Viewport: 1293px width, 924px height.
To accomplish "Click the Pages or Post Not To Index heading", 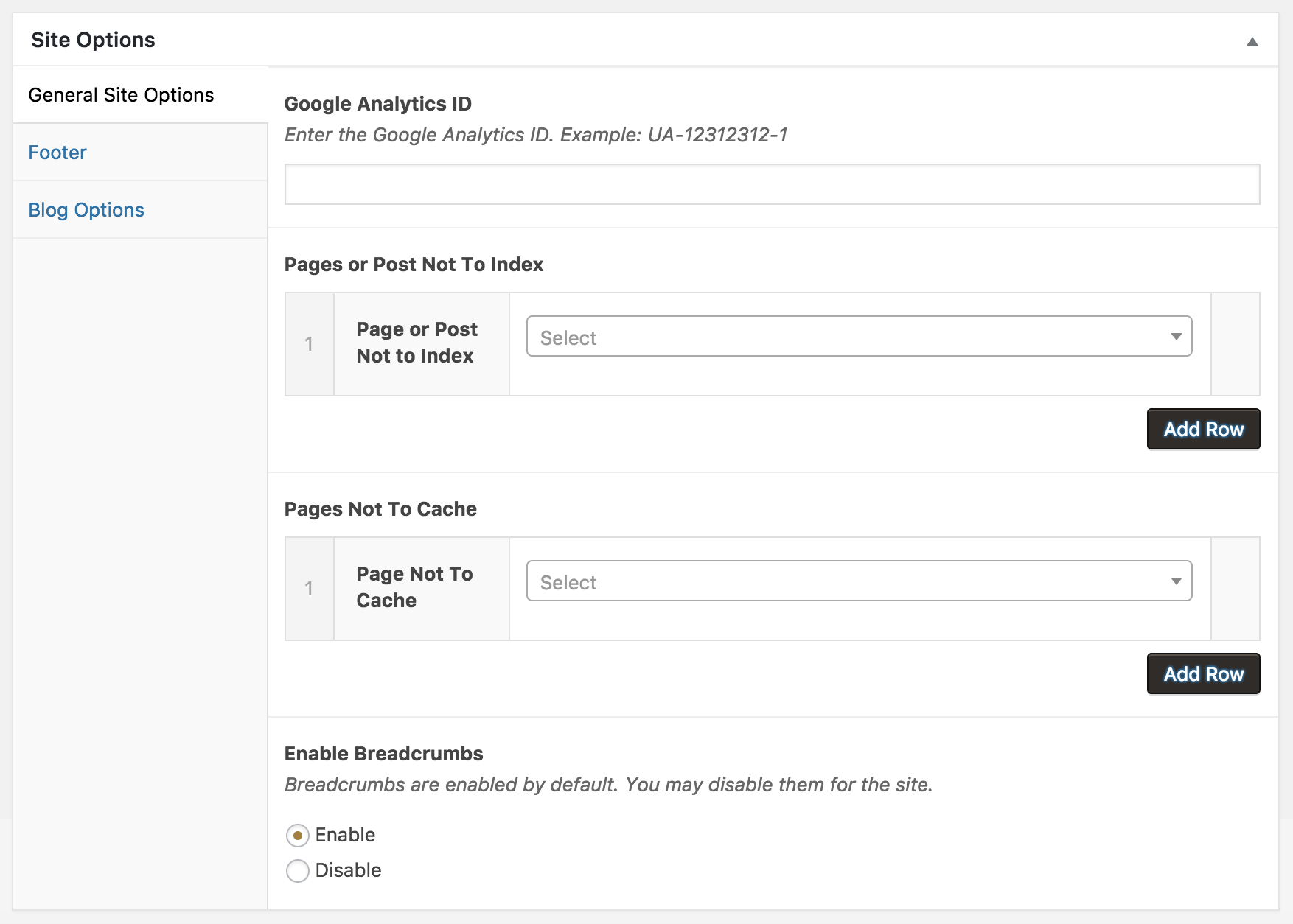I will pos(414,265).
